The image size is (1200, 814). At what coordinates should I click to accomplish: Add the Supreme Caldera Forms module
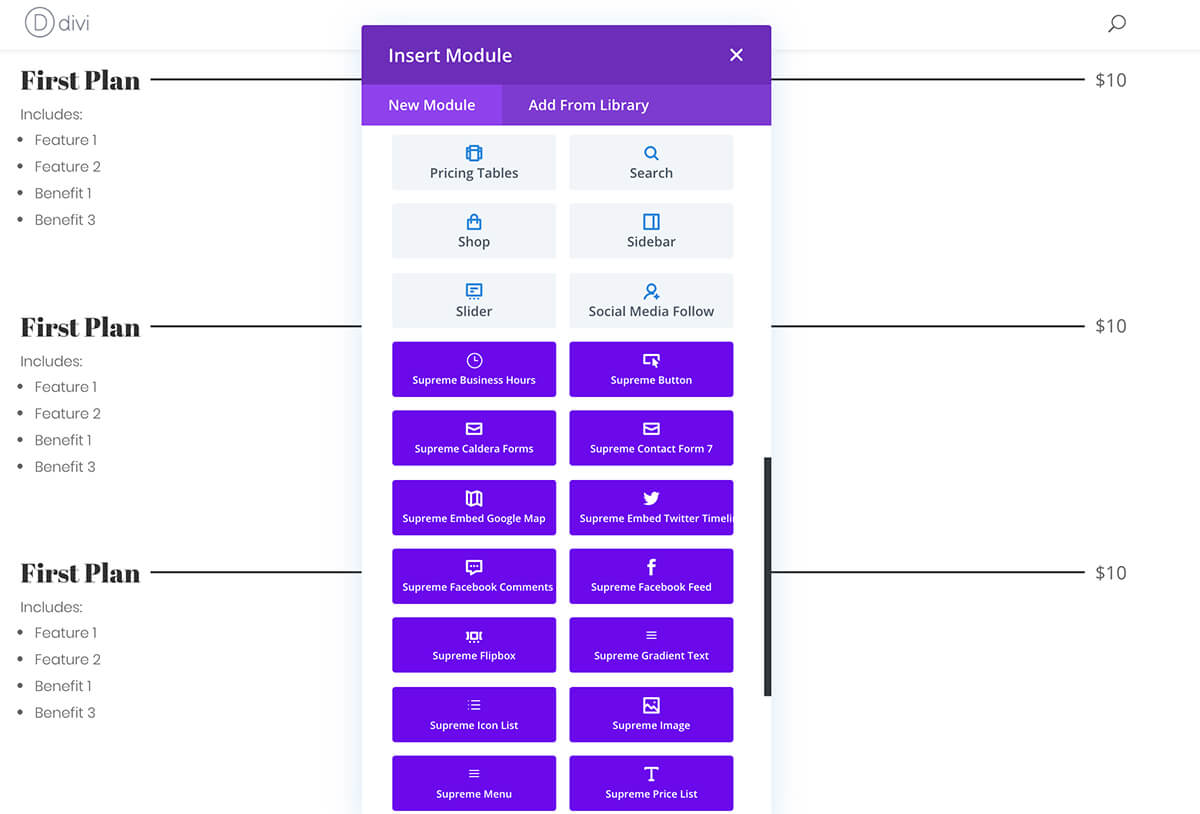pyautogui.click(x=474, y=438)
